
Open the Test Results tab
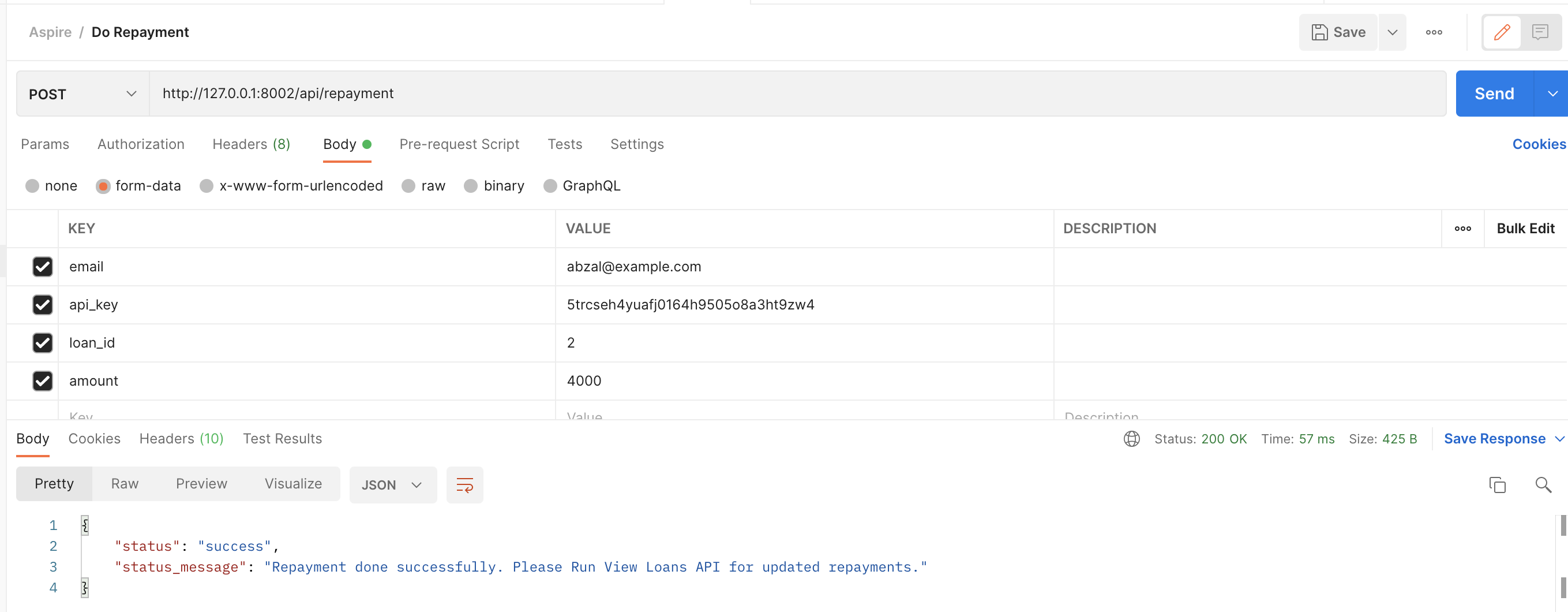point(282,438)
